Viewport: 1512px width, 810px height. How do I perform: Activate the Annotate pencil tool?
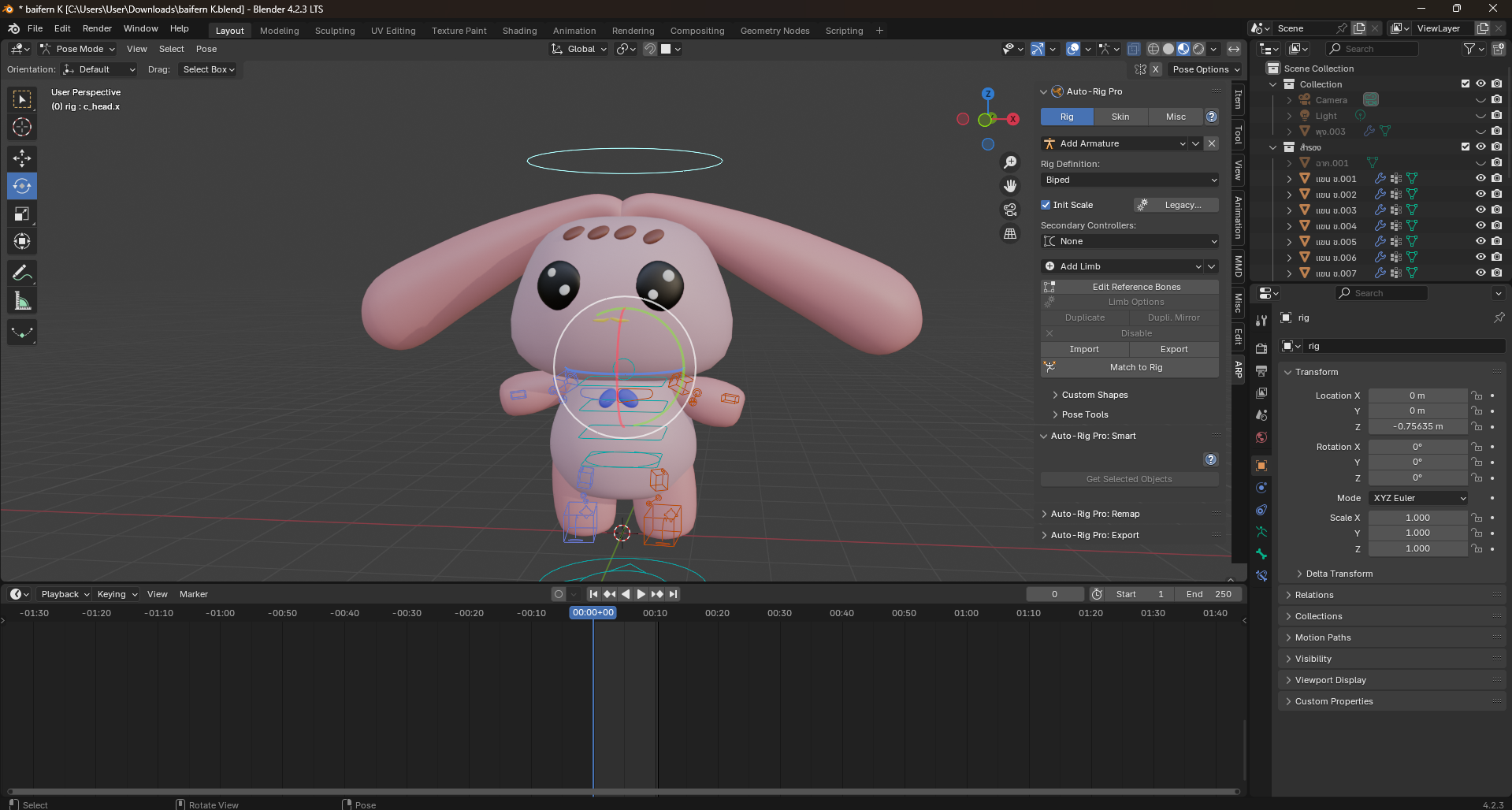[22, 273]
